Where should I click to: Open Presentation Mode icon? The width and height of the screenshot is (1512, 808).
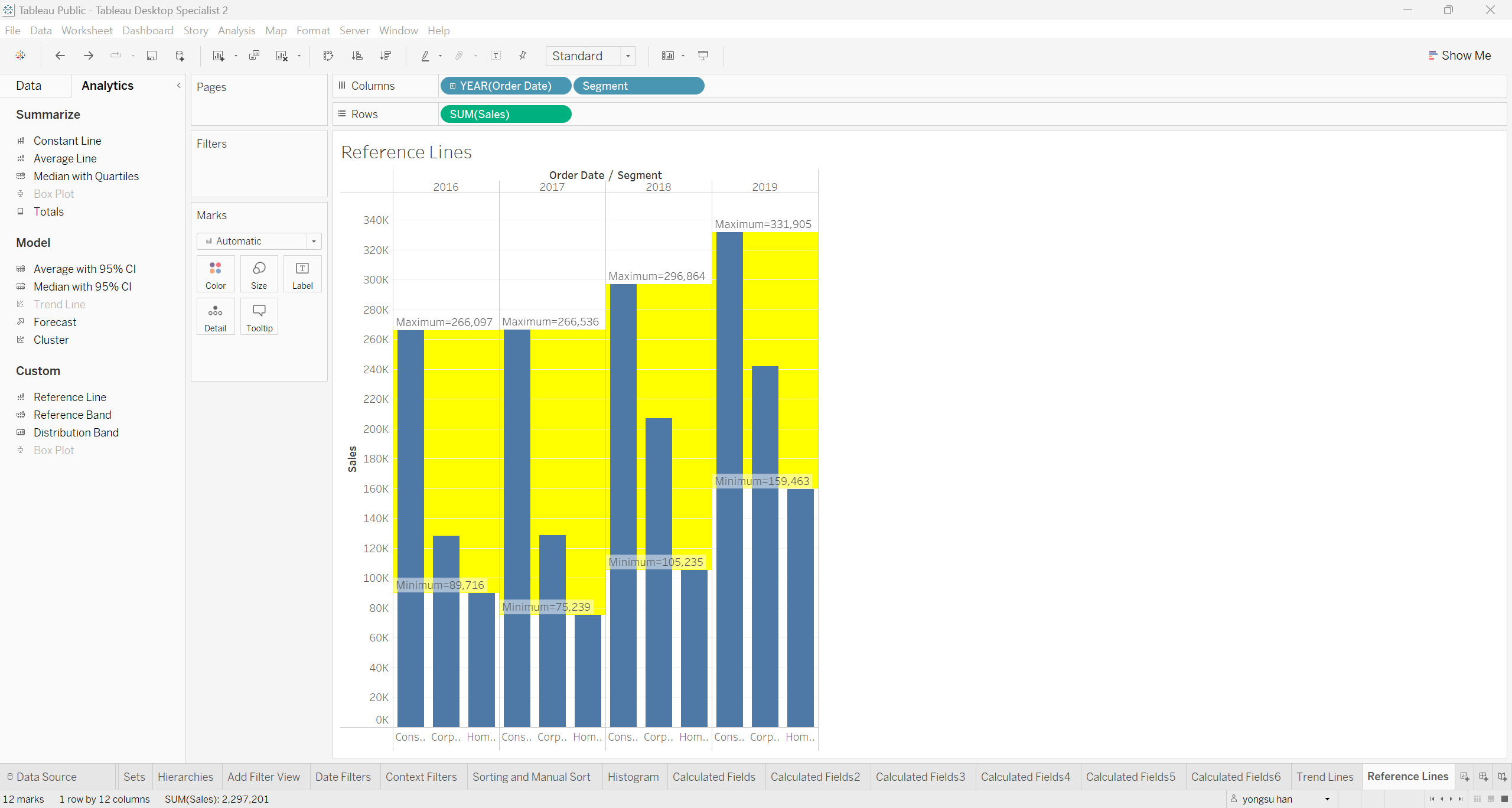[703, 56]
